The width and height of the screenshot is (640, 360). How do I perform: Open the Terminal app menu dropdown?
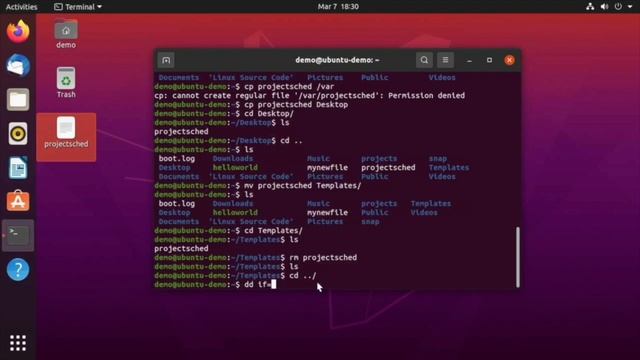pyautogui.click(x=78, y=7)
